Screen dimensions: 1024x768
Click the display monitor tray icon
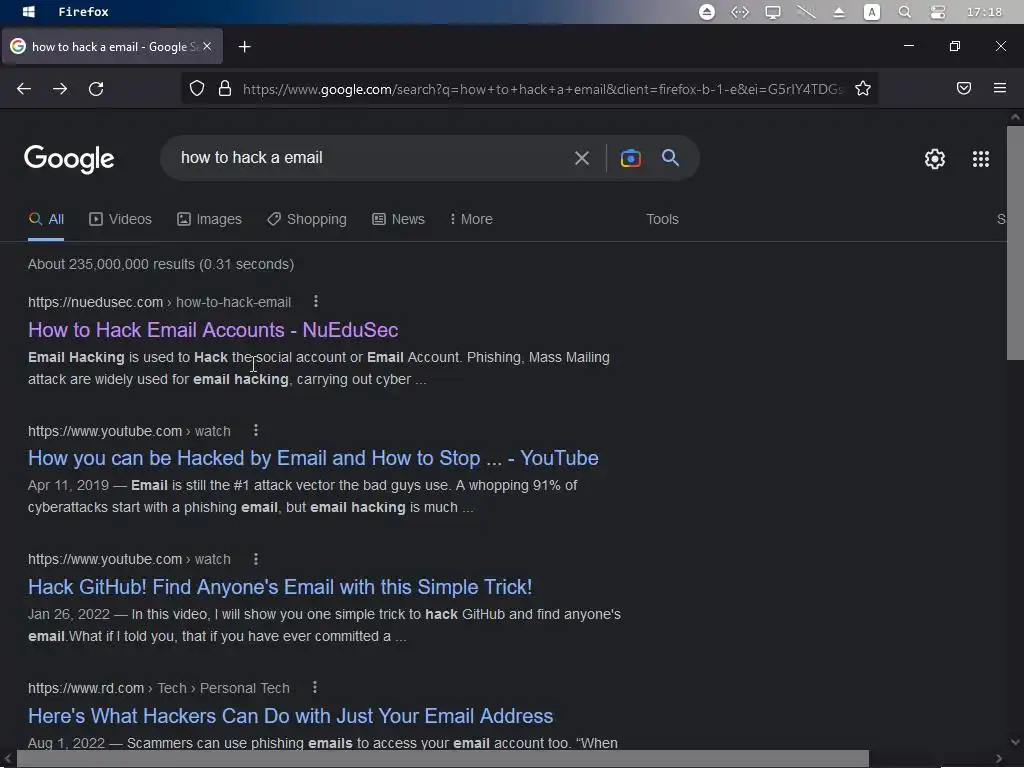tap(773, 12)
